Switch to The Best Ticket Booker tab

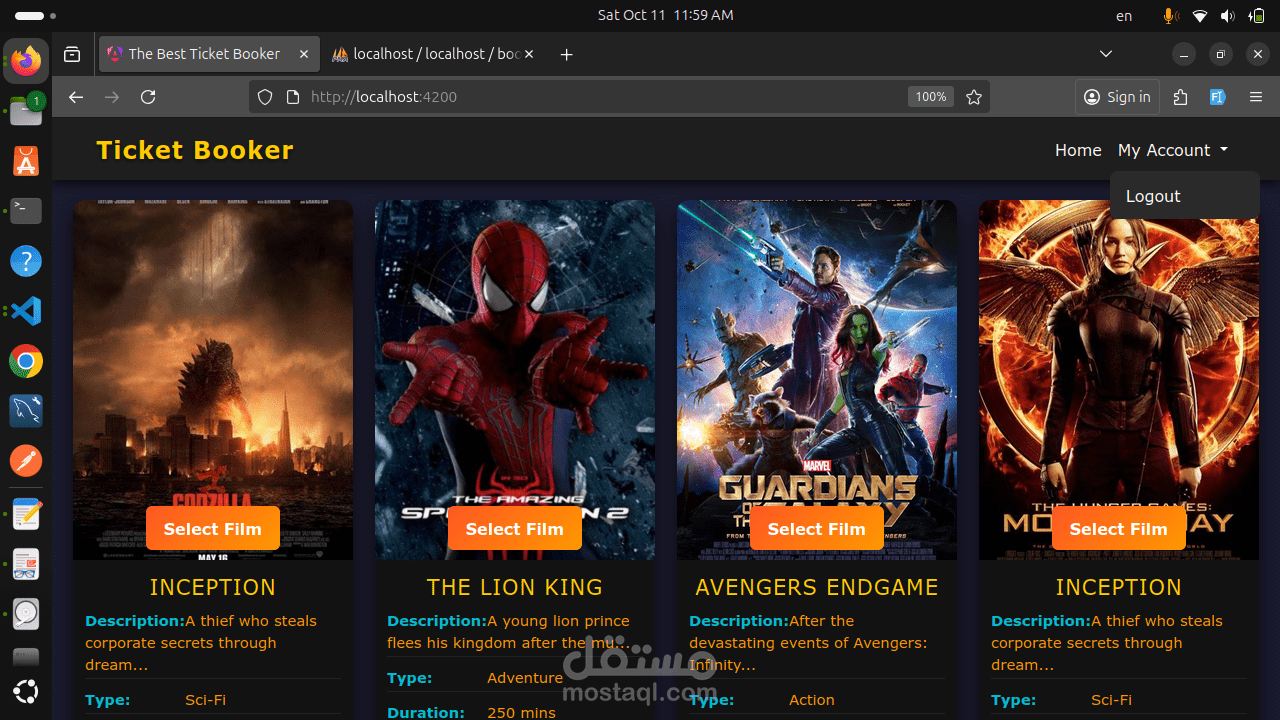click(x=209, y=54)
